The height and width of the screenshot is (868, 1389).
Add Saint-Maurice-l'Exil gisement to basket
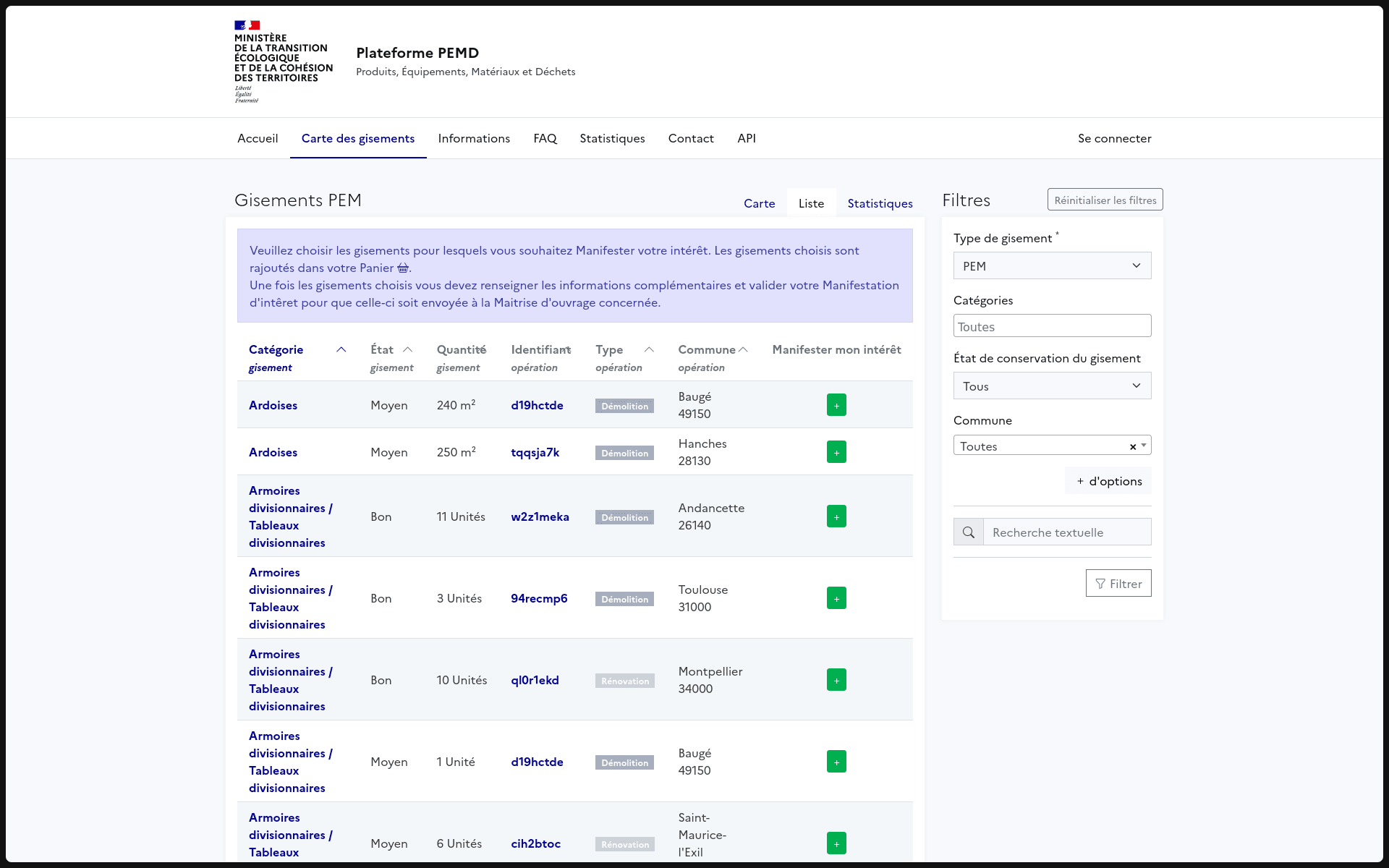(x=836, y=843)
